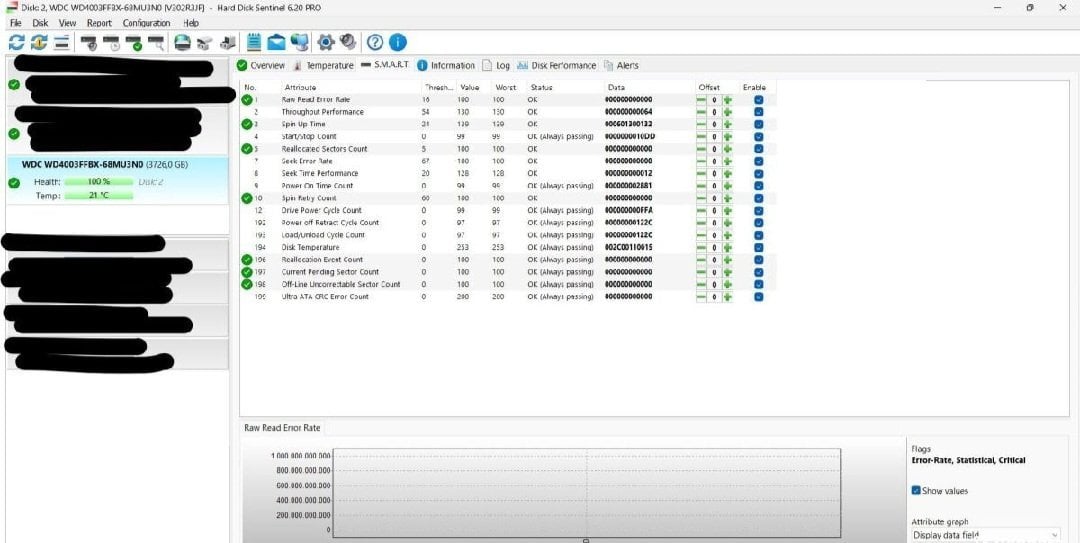
Task: Click the green minus offset on Seek Error Rate row
Action: pyautogui.click(x=701, y=161)
